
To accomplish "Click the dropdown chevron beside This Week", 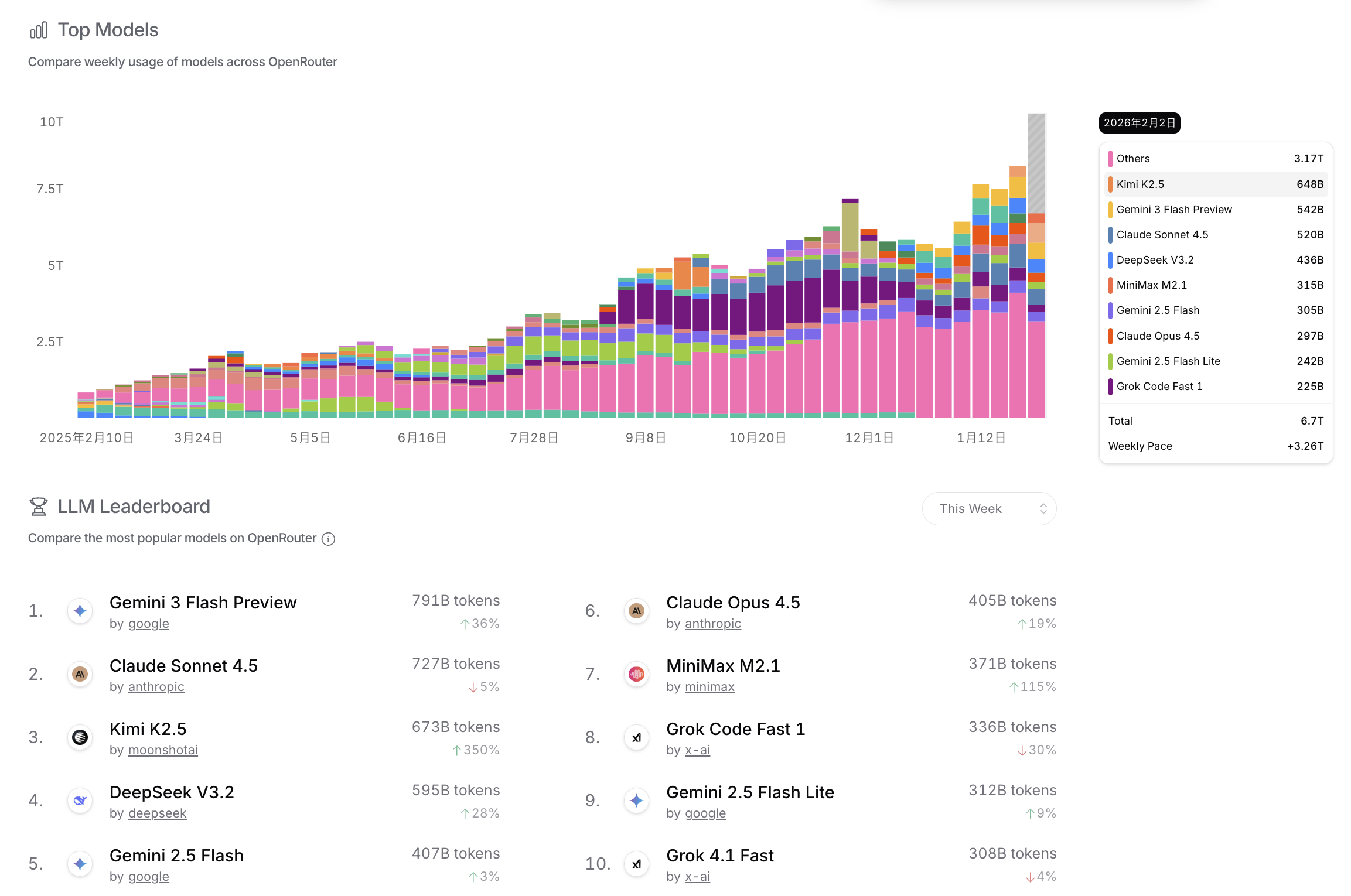I will (1043, 508).
